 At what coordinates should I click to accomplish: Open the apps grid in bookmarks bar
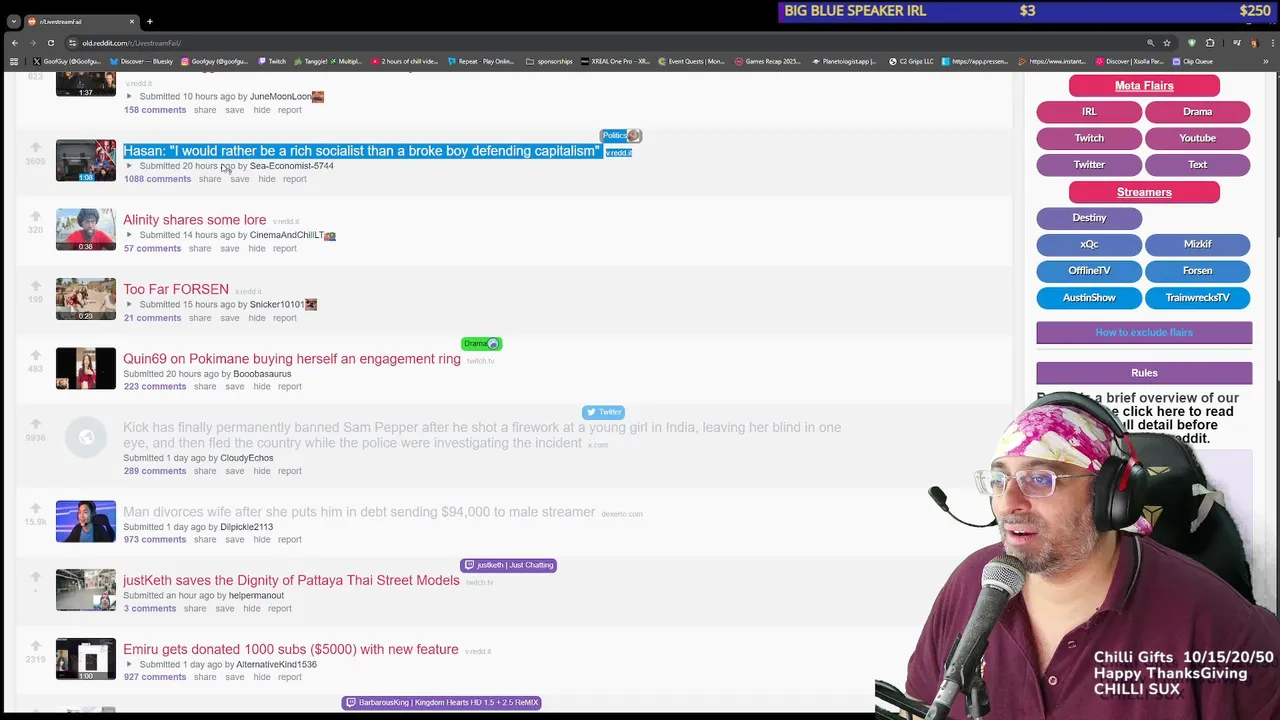(14, 61)
